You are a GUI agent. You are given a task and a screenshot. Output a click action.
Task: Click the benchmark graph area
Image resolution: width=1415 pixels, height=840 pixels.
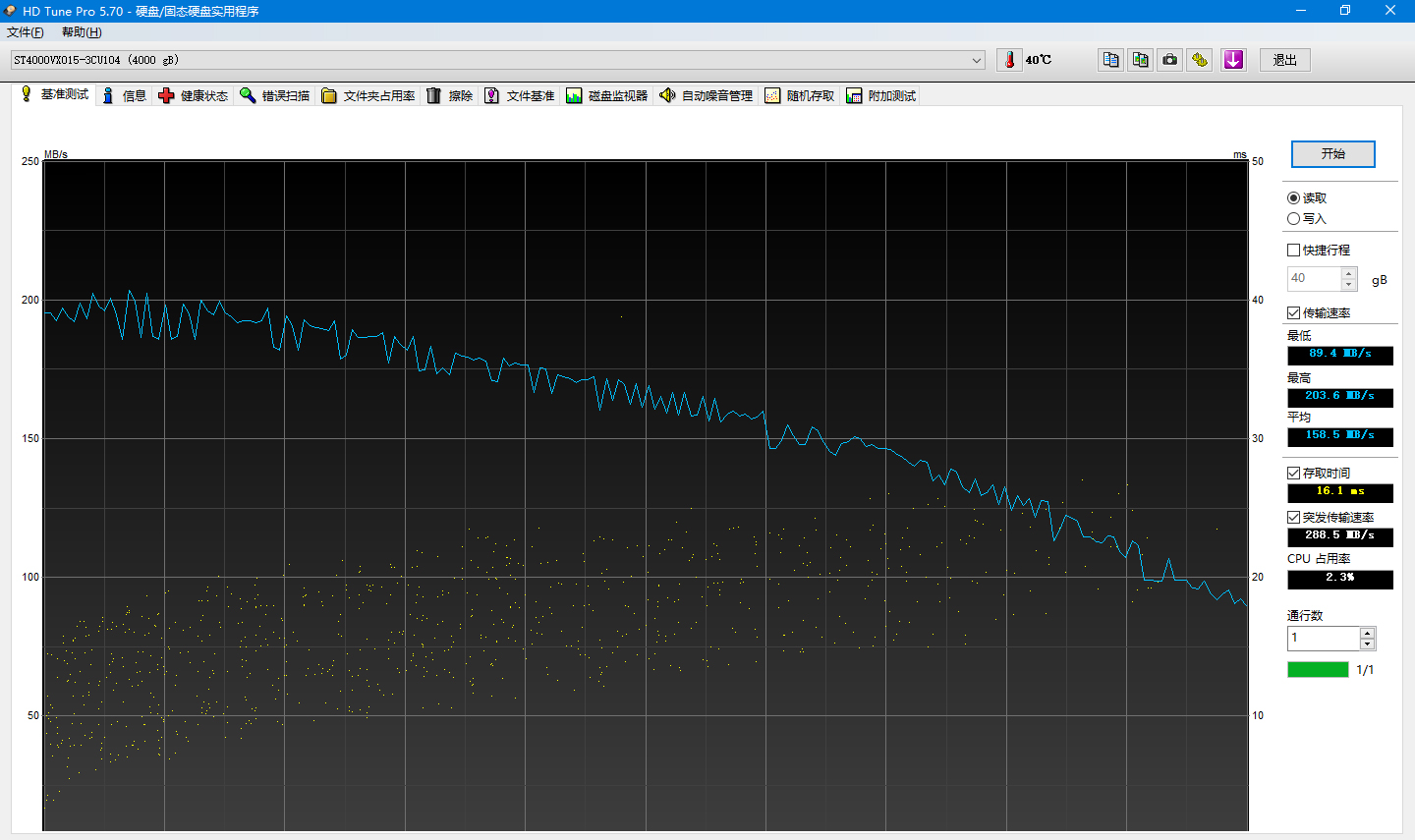tap(646, 496)
